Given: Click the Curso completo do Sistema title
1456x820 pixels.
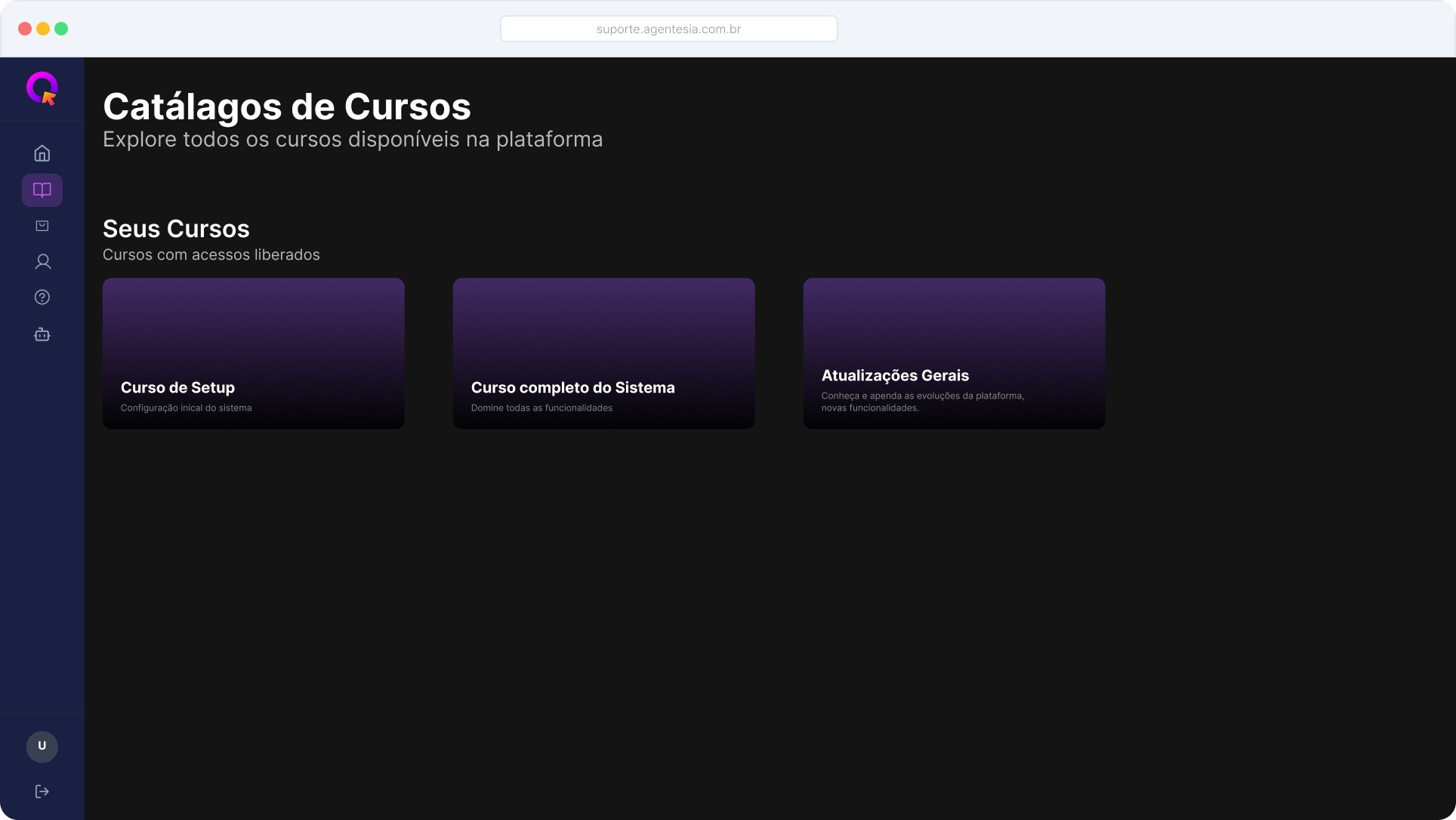Looking at the screenshot, I should (572, 388).
